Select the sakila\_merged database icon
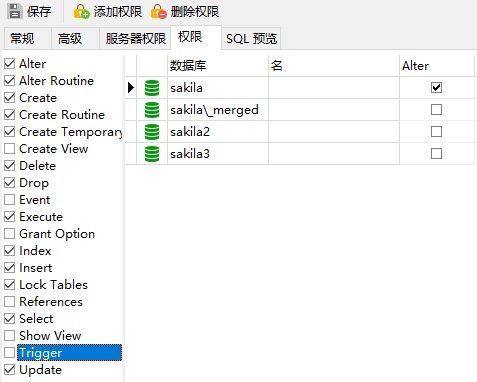This screenshot has width=477, height=382. [152, 110]
